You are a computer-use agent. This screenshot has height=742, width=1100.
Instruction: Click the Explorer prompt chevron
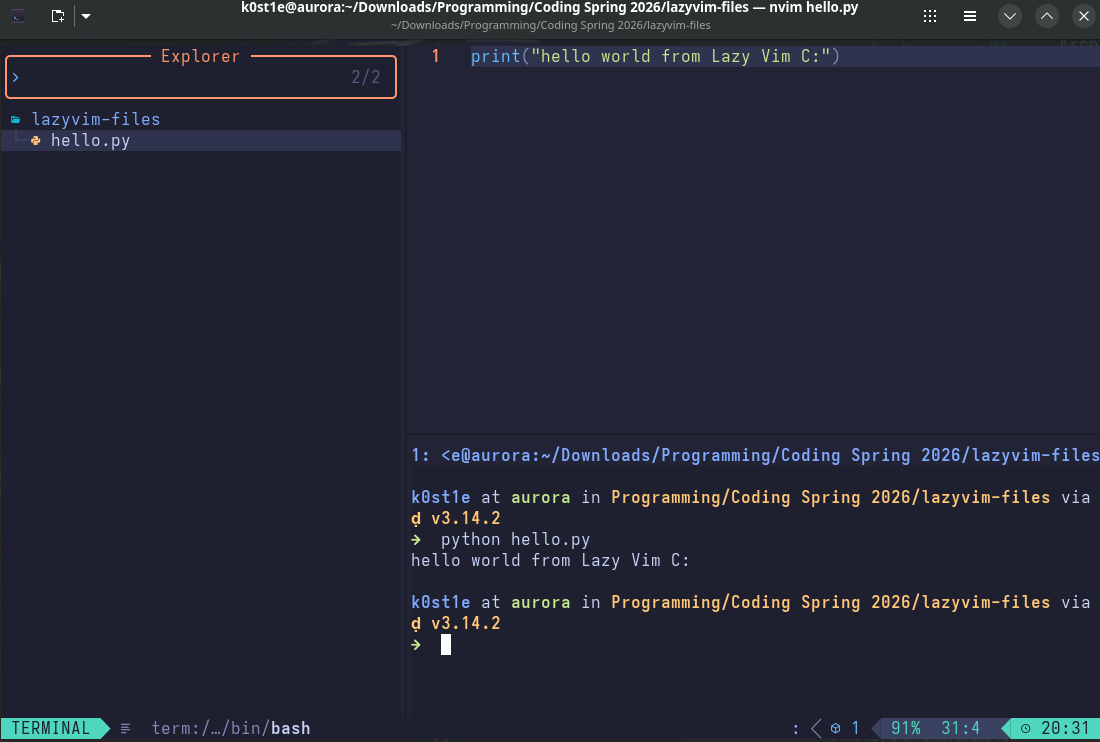(x=15, y=77)
